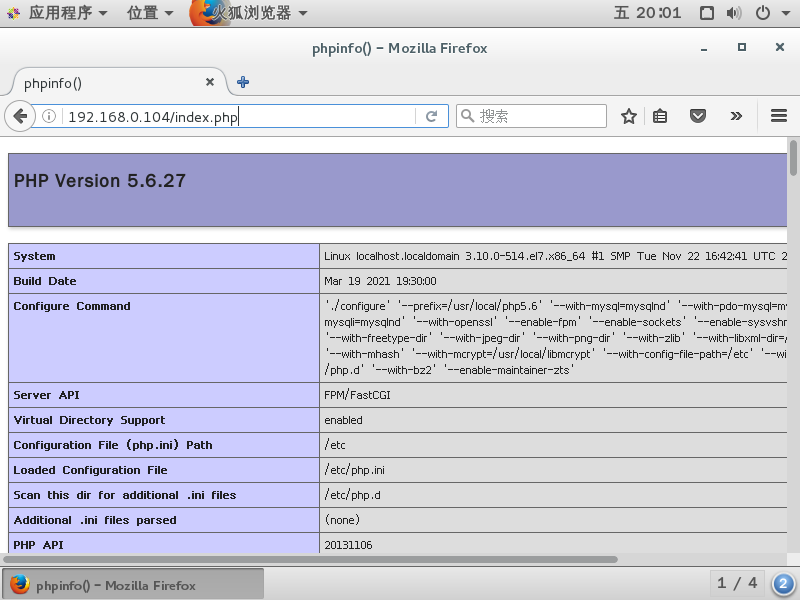Click search magnifier icon in search box
Screen dimensions: 800x600
coord(467,116)
